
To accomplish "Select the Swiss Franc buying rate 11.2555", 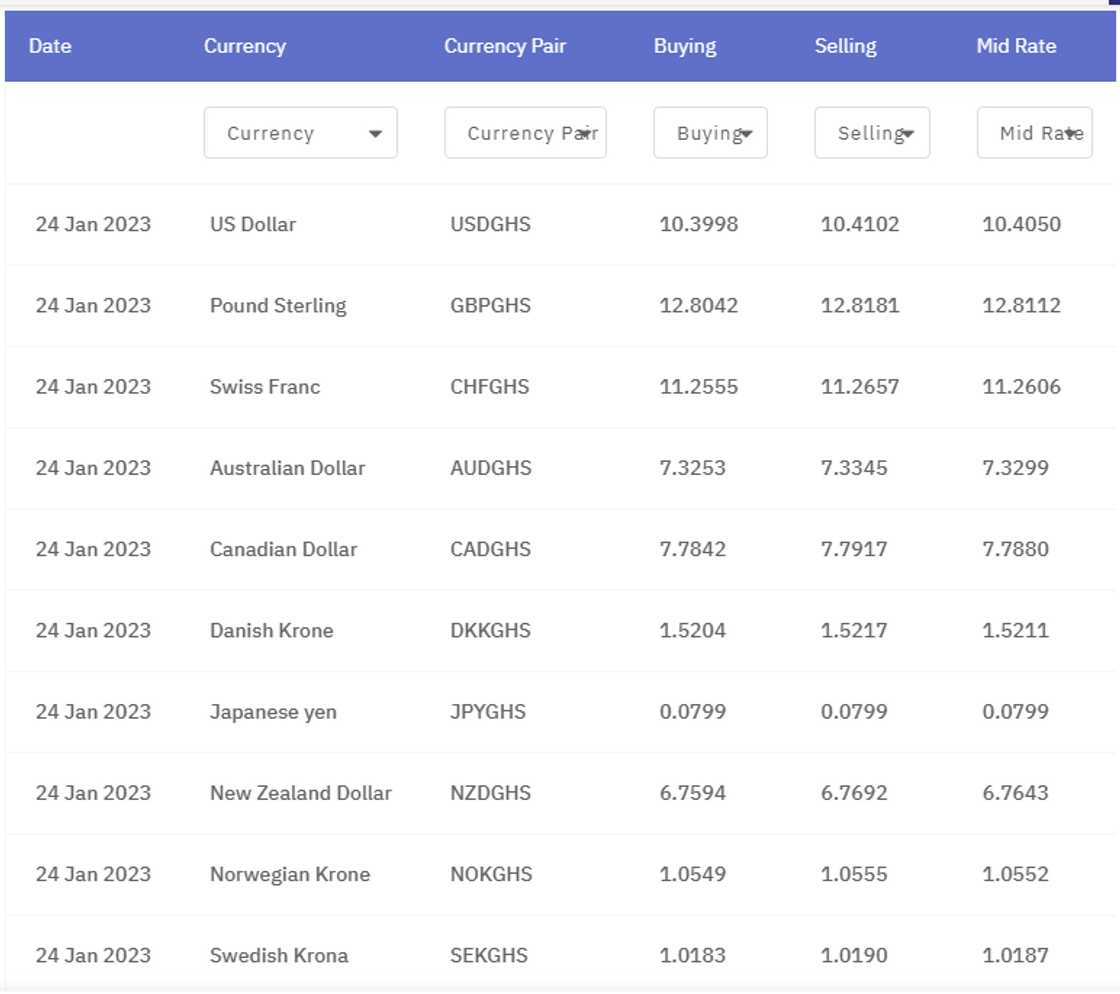I will (698, 387).
